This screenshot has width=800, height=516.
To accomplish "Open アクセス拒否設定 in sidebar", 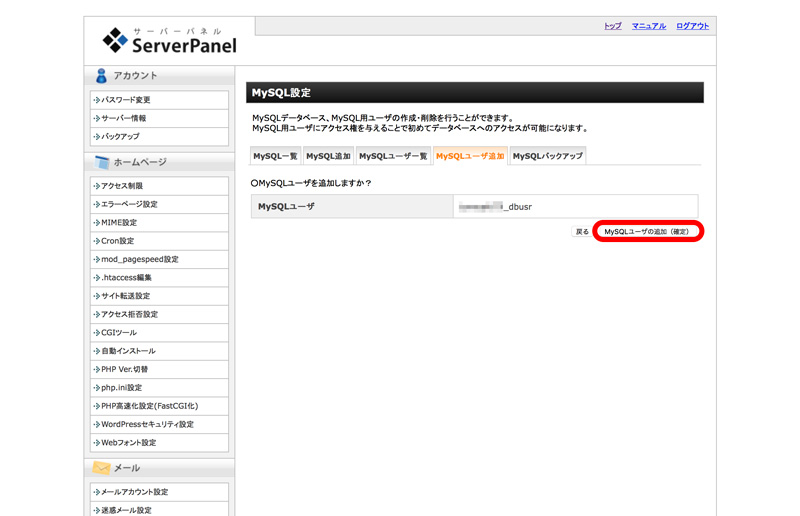I will pyautogui.click(x=159, y=314).
